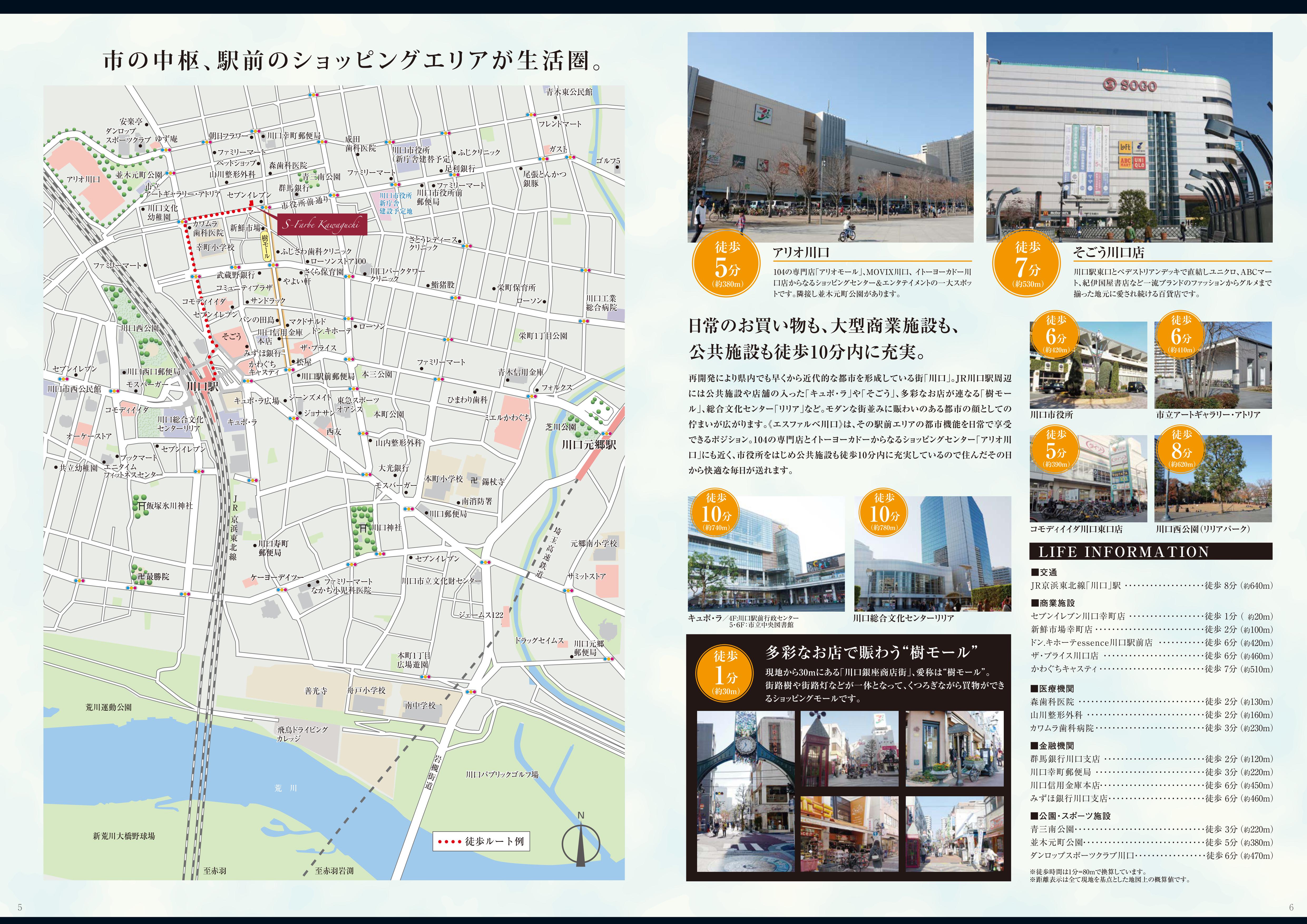Click the セブンイレブン川口幸町店 list row

pyautogui.click(x=1151, y=616)
